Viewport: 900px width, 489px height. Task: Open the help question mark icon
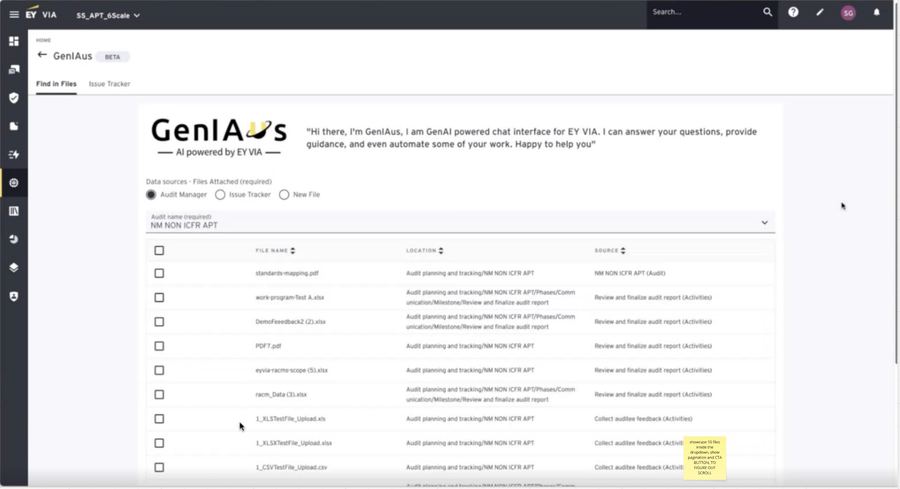(793, 12)
